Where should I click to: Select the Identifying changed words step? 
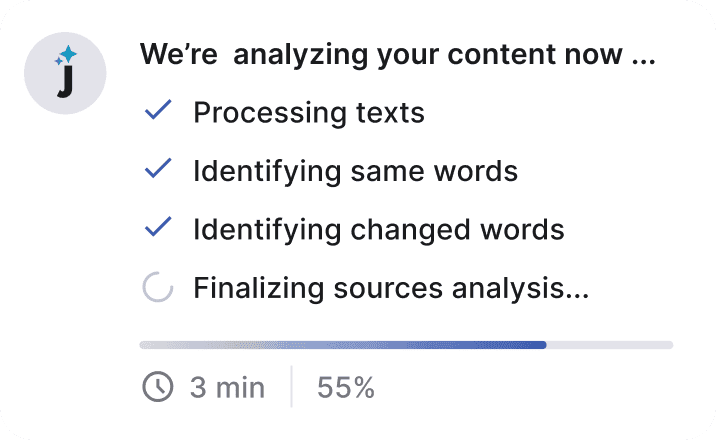coord(379,230)
